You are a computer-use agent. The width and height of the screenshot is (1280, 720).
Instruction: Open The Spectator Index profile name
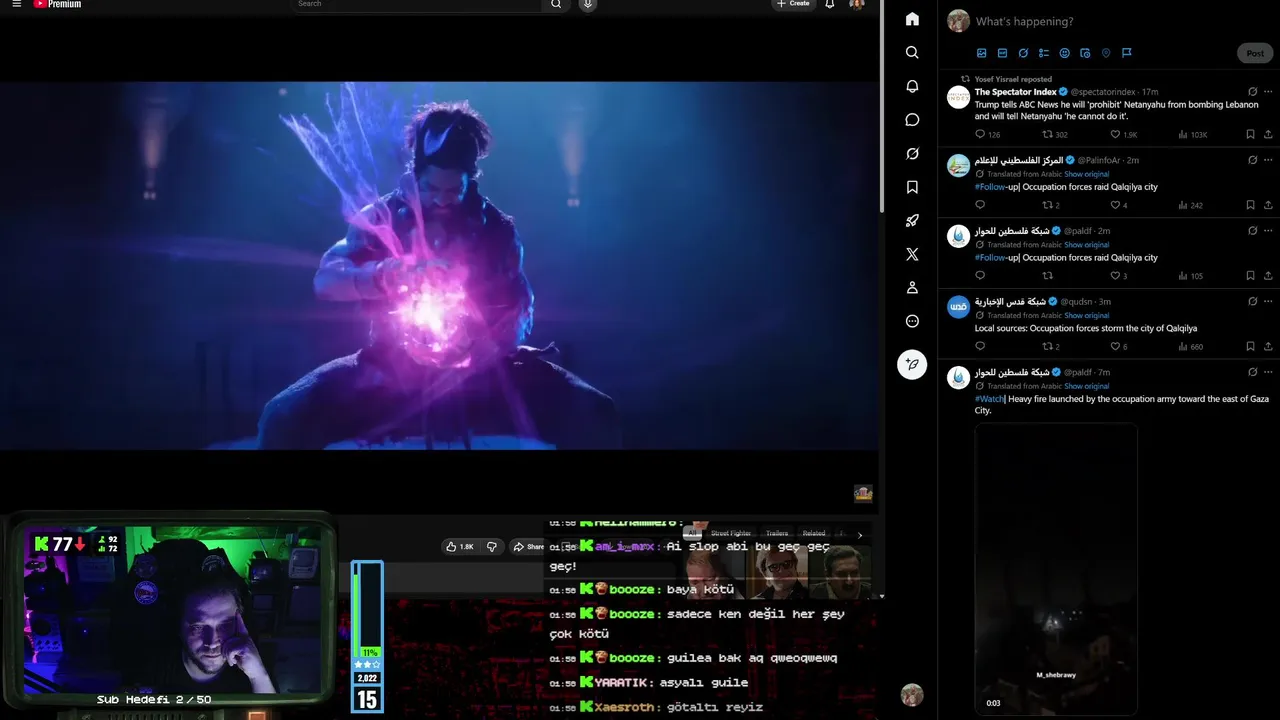tap(1015, 92)
